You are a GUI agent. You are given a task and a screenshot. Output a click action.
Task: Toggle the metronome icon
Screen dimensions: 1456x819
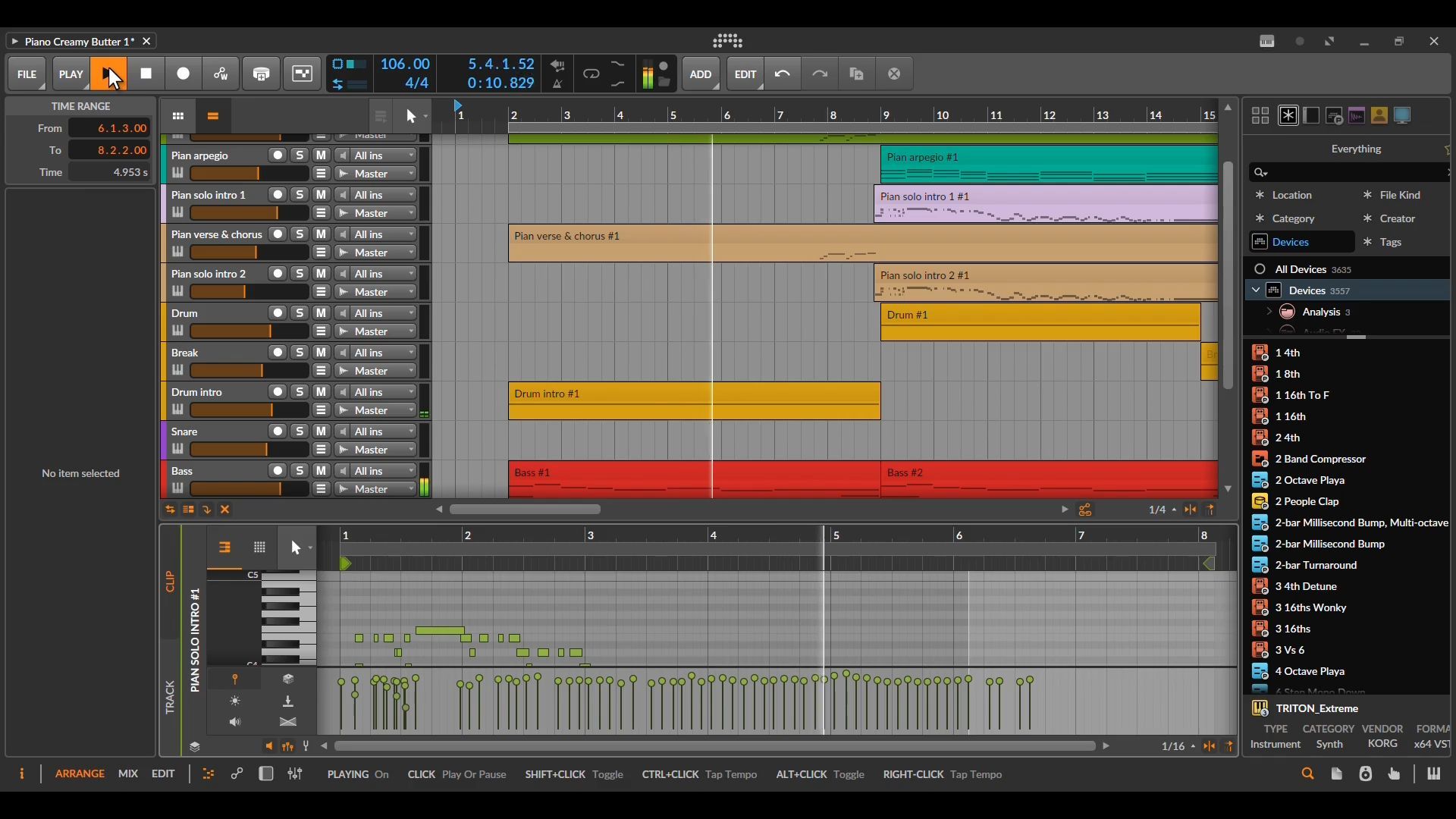tap(557, 83)
